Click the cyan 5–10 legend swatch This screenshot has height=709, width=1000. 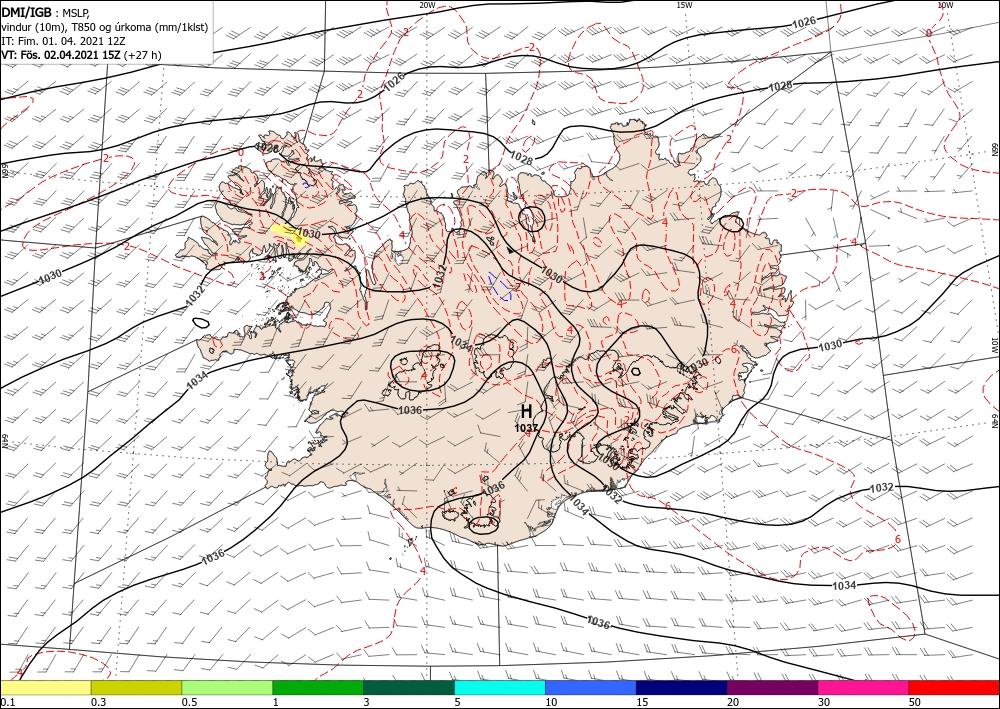[x=500, y=687]
